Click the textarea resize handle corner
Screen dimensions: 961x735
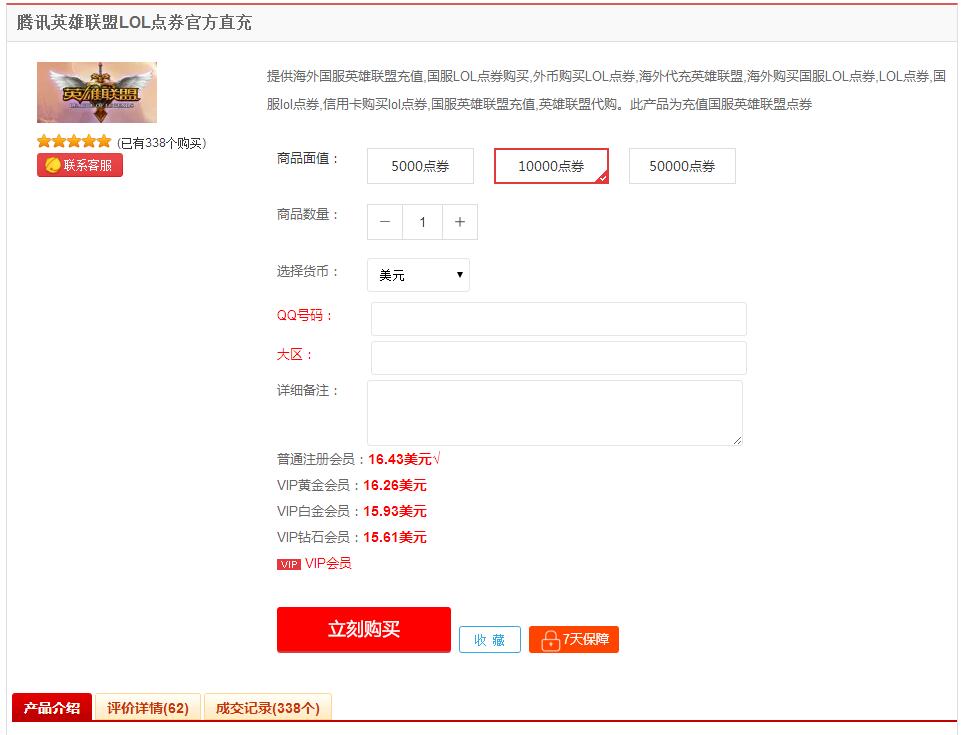coord(737,440)
